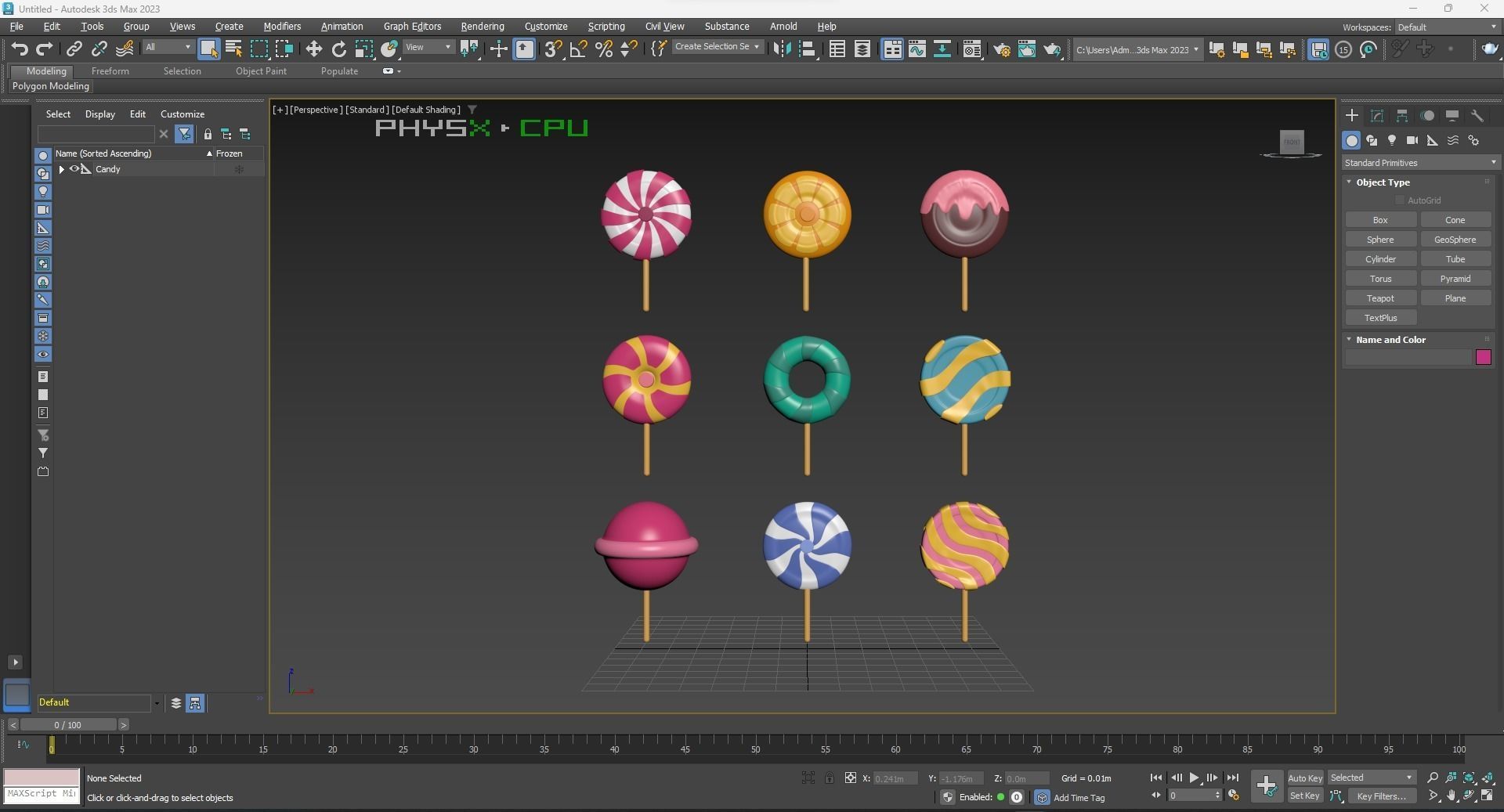Play the animation
The image size is (1504, 812).
[x=1194, y=778]
